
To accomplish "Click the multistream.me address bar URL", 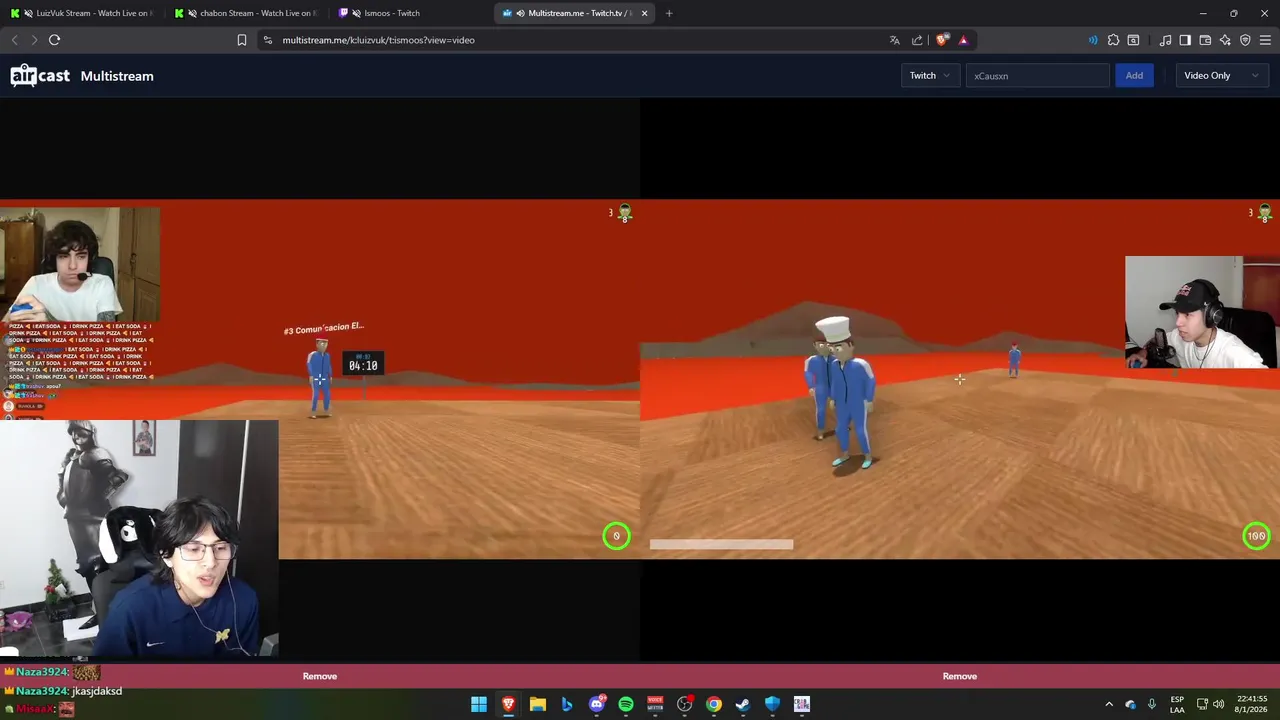I will tap(378, 40).
